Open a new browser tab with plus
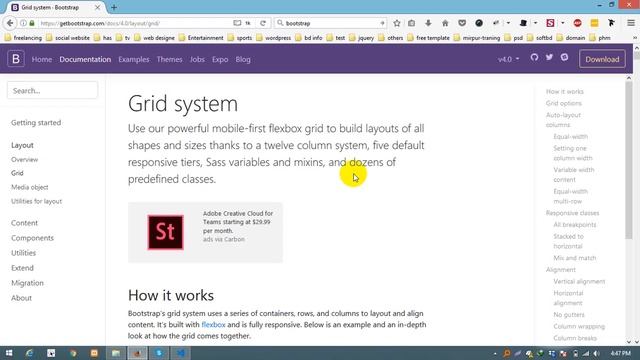The height and width of the screenshot is (360, 640). [114, 7]
